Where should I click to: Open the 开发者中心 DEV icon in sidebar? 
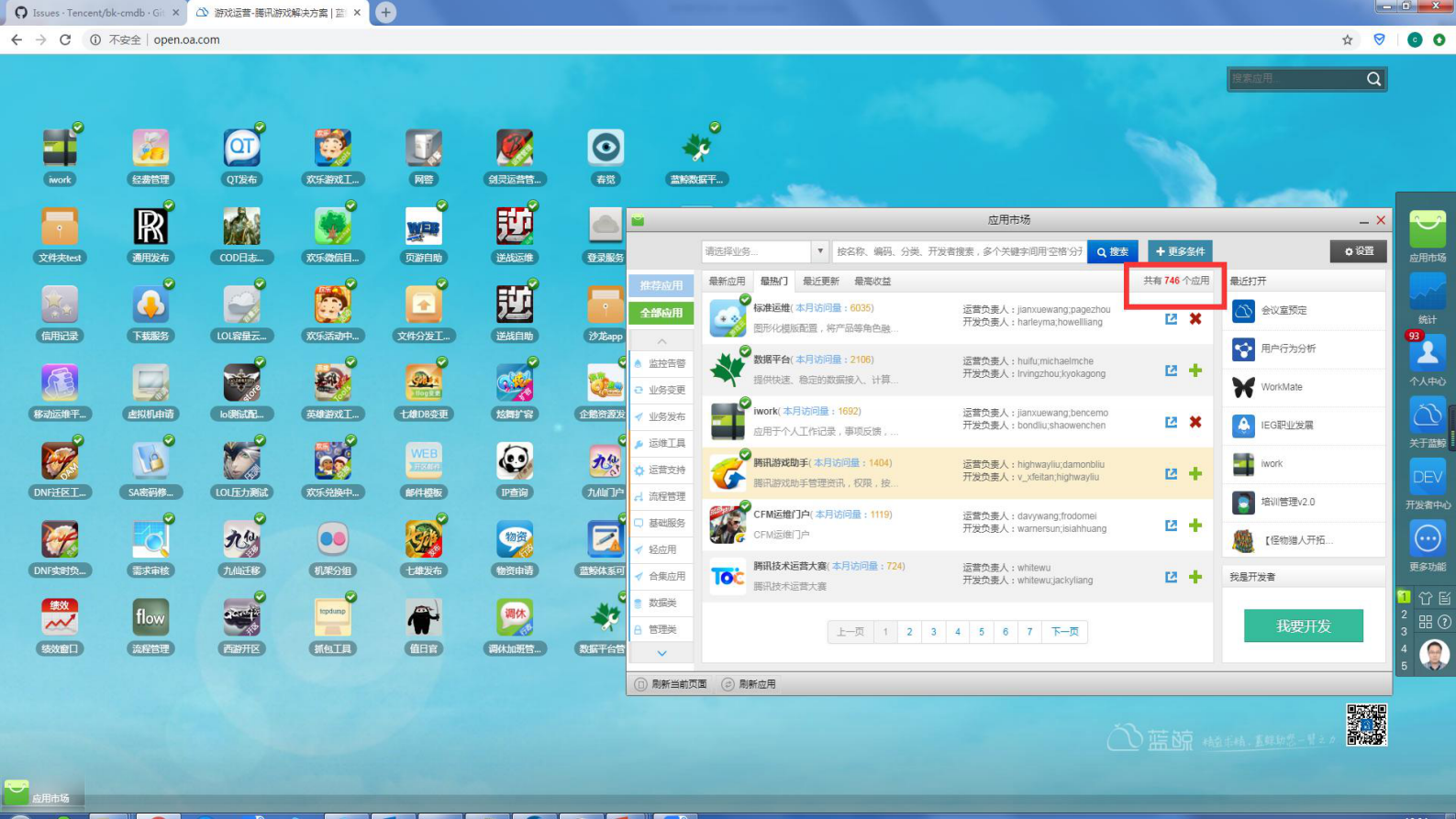pos(1427,478)
